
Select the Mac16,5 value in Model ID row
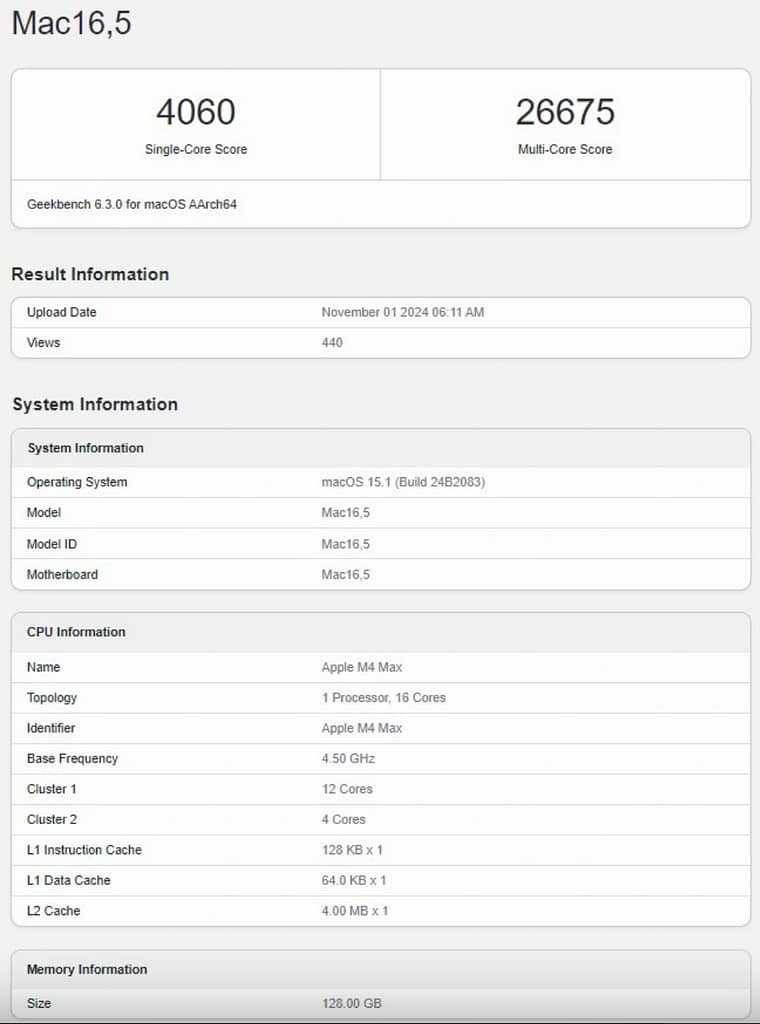point(345,544)
